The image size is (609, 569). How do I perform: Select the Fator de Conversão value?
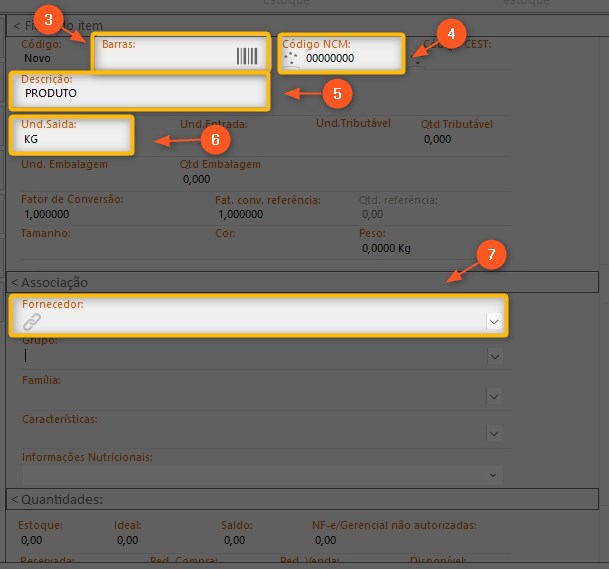pyautogui.click(x=45, y=214)
